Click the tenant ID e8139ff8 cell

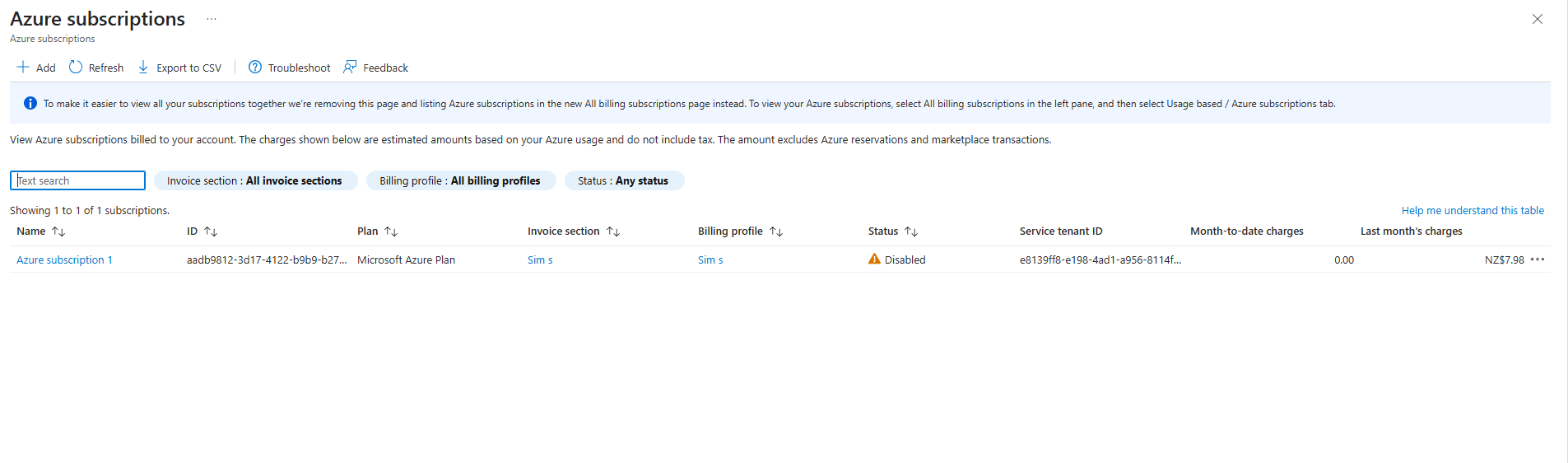(x=1100, y=260)
